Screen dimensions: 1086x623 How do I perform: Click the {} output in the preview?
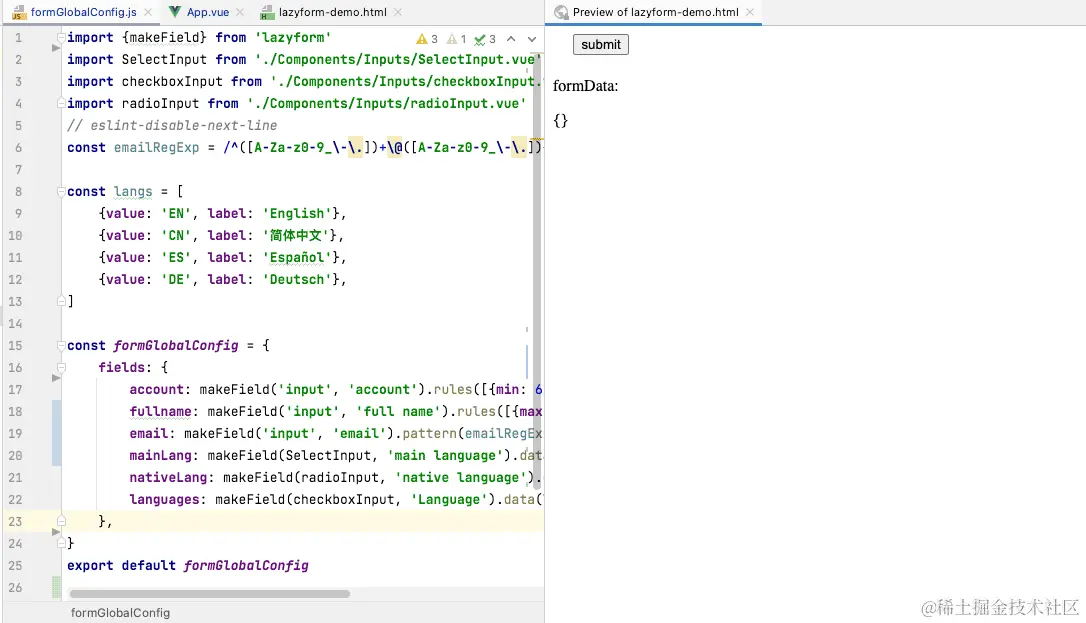coord(560,120)
